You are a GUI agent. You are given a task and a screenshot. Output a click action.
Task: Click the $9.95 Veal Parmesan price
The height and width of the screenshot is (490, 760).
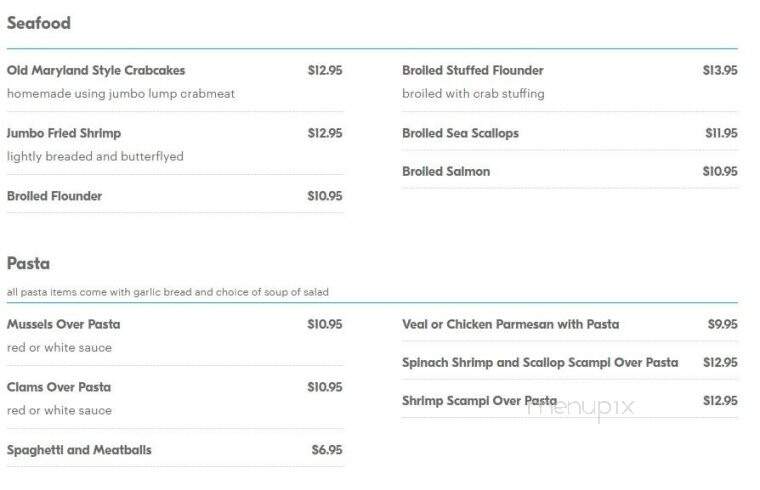tap(723, 324)
